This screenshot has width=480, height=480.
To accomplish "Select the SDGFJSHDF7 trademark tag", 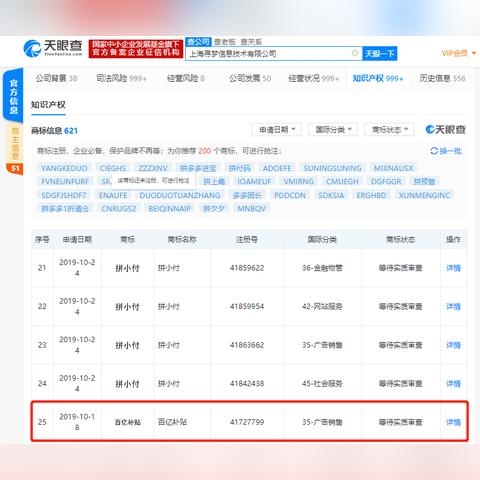I will (x=64, y=195).
